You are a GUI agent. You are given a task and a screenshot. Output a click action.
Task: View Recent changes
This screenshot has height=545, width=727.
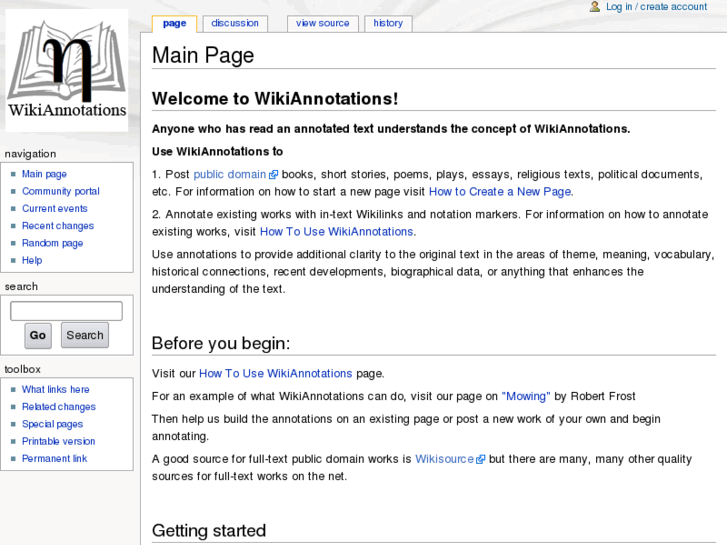coord(58,226)
